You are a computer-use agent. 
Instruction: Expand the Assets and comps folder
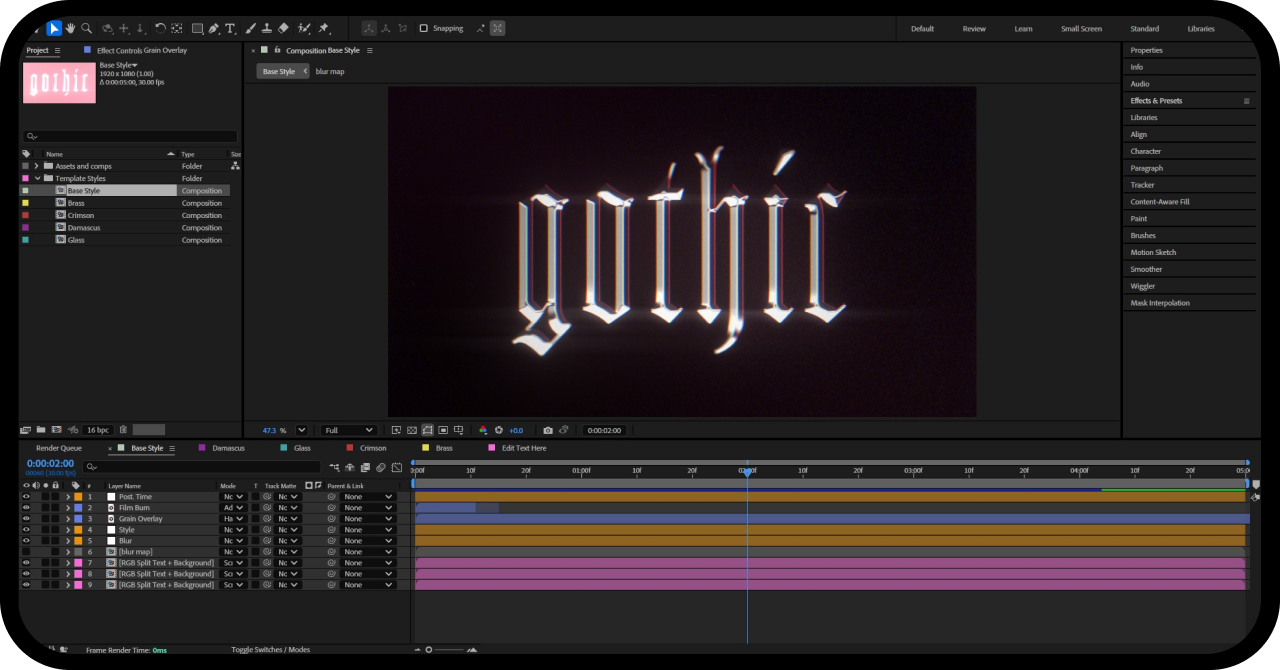tap(37, 166)
